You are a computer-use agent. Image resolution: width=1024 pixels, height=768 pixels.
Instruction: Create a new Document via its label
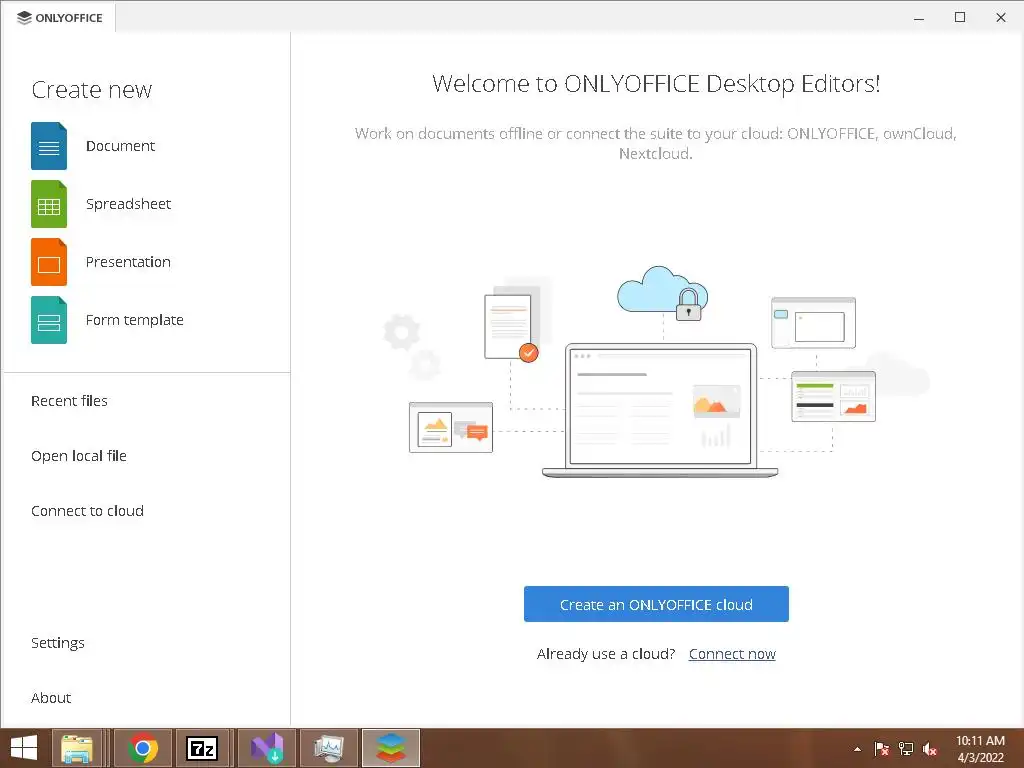(120, 146)
